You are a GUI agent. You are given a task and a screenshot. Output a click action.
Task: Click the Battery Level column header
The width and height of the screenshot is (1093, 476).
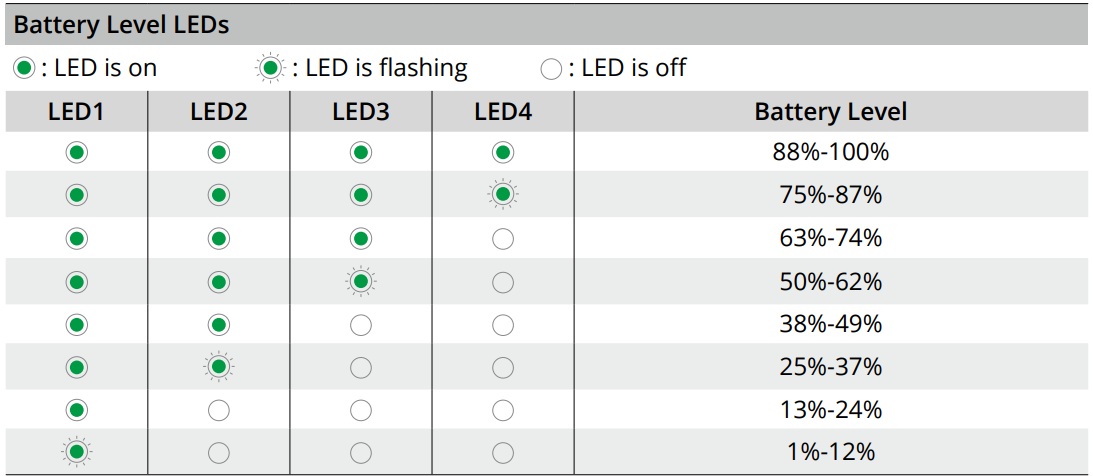[x=830, y=111]
